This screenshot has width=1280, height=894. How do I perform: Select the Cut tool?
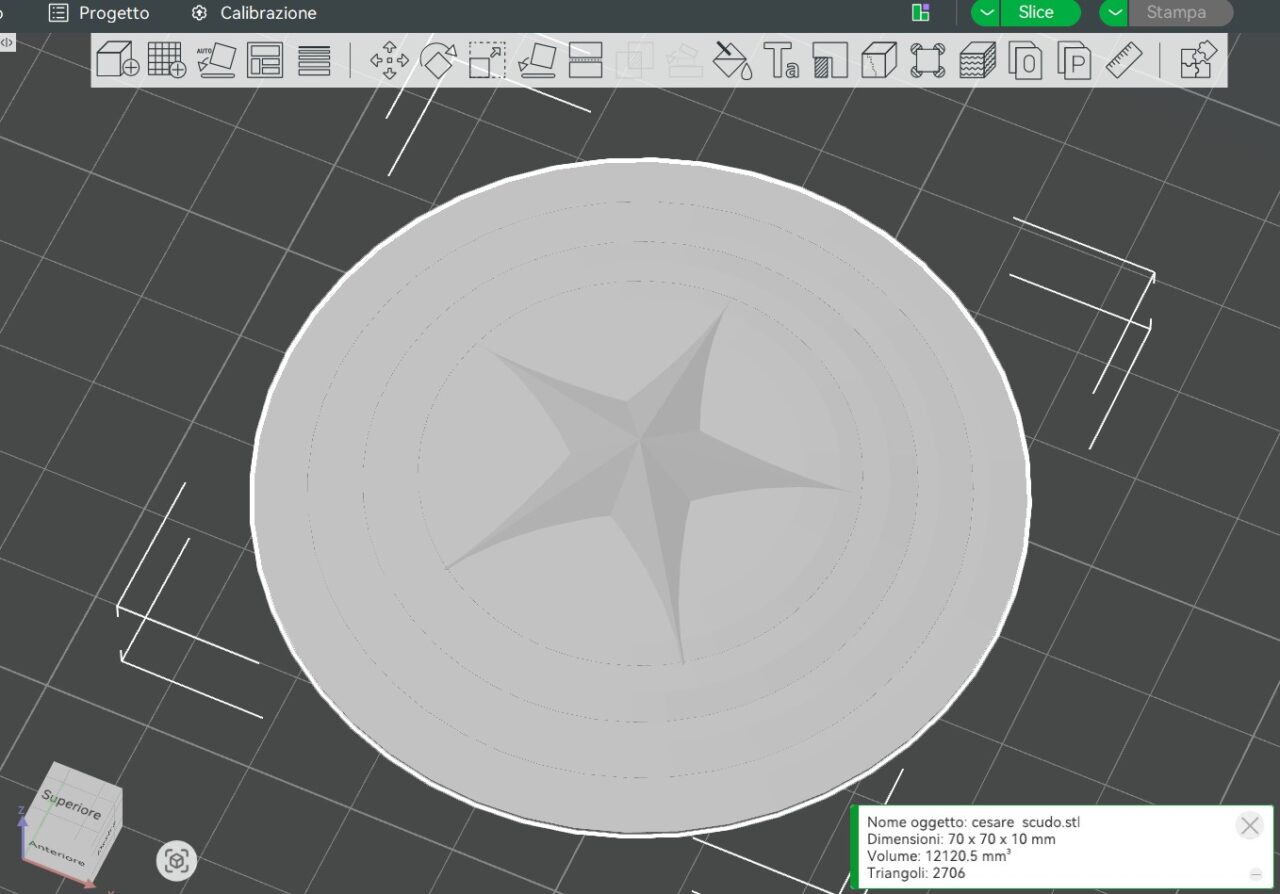point(585,60)
